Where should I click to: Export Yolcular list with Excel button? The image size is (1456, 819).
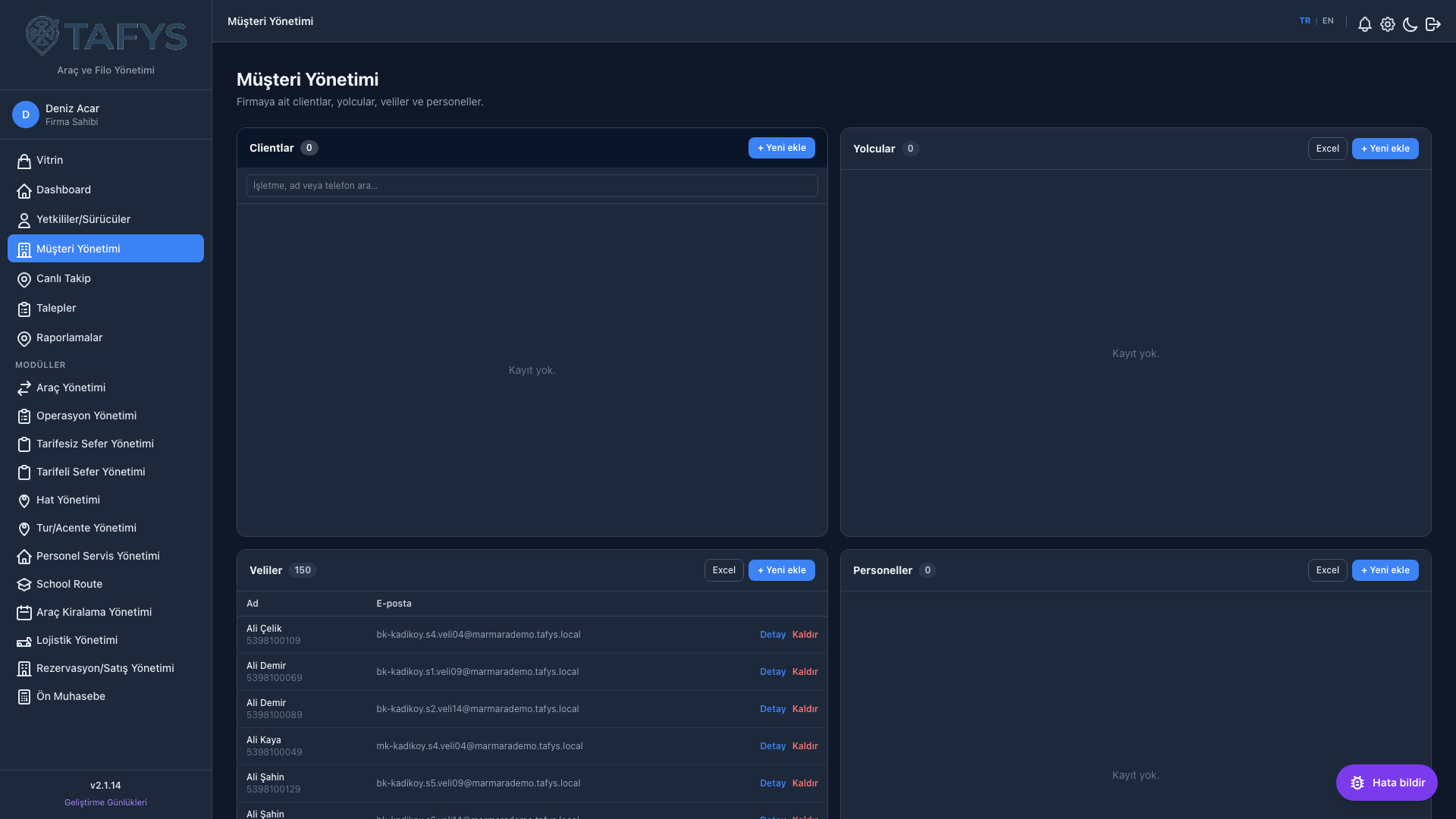(x=1327, y=149)
